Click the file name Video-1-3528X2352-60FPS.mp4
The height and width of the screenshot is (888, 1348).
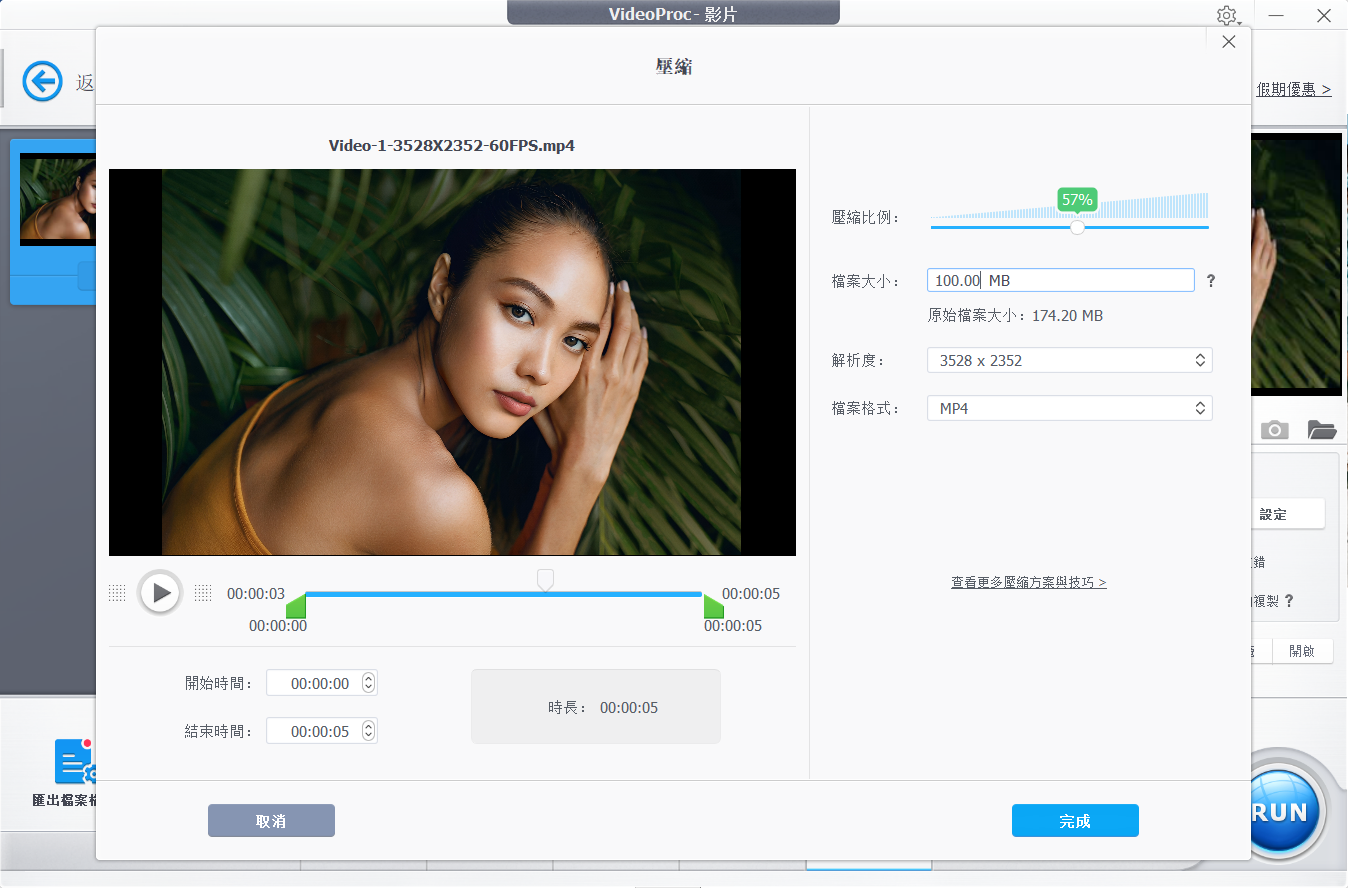point(452,145)
